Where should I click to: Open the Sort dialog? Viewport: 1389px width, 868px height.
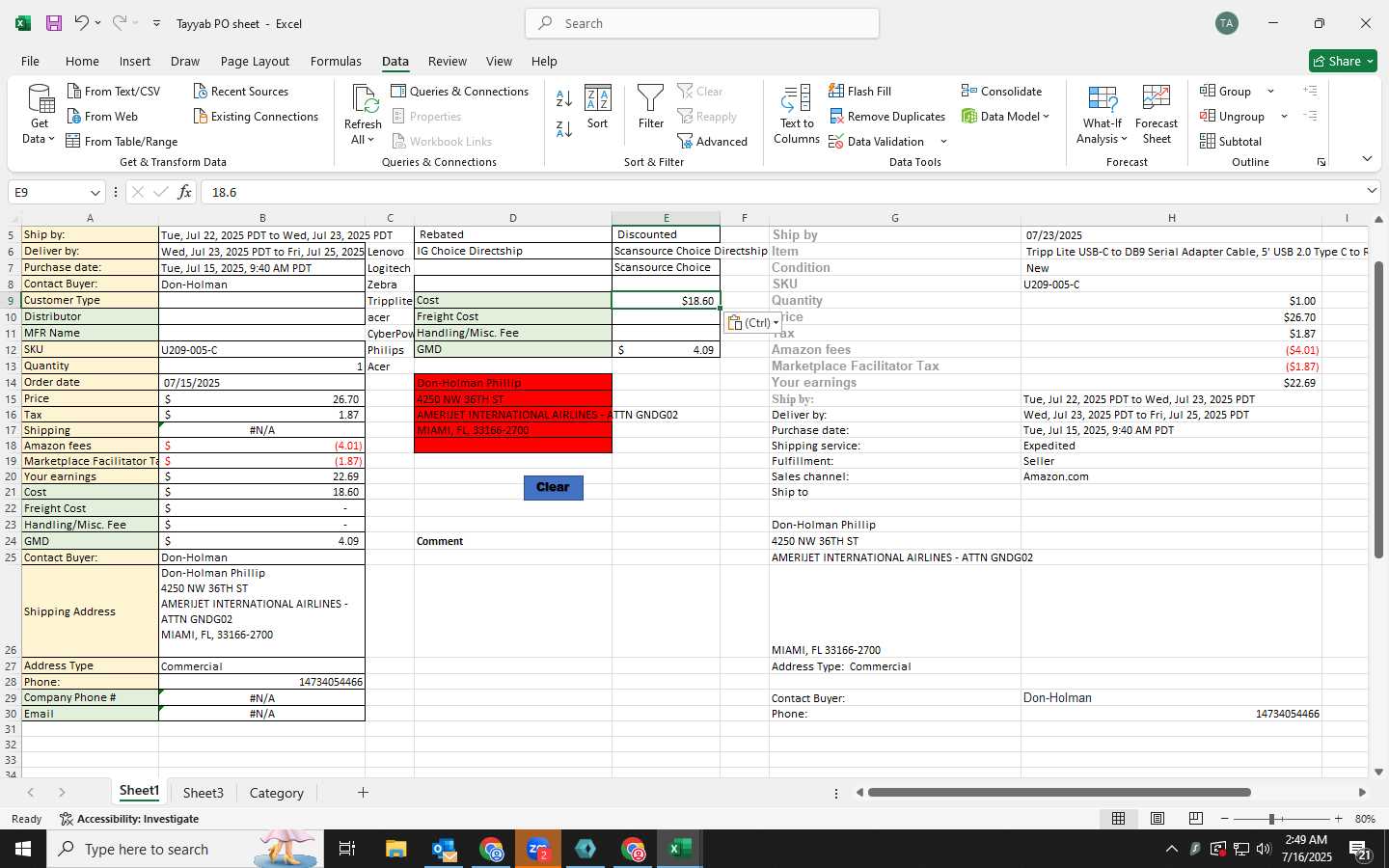[x=598, y=108]
